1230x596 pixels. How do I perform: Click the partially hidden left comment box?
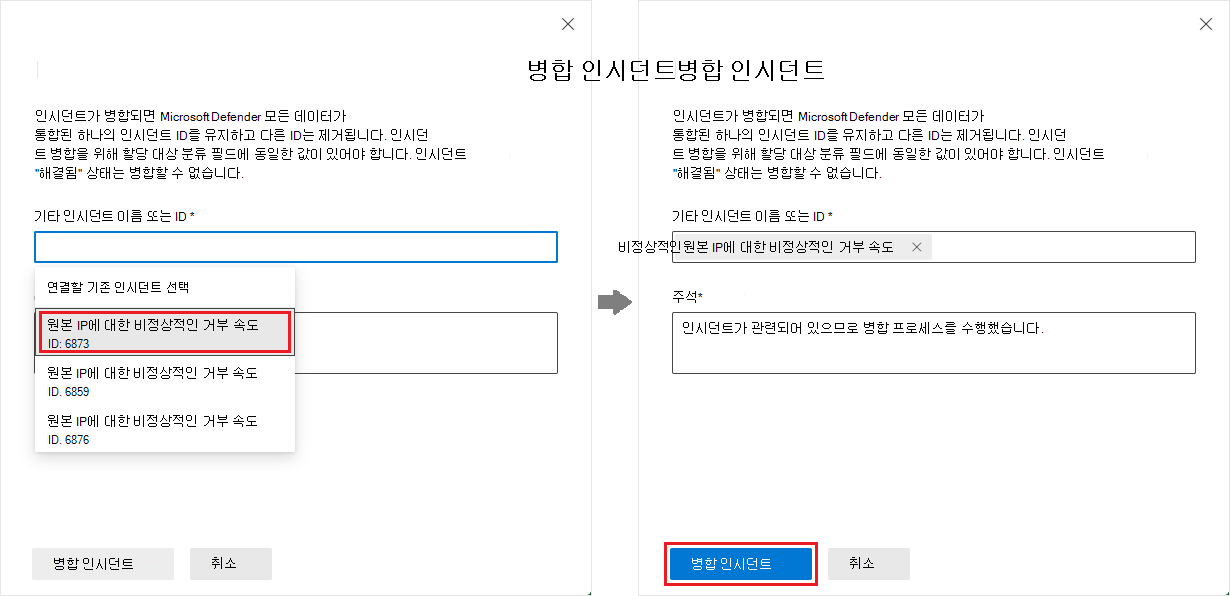click(425, 342)
